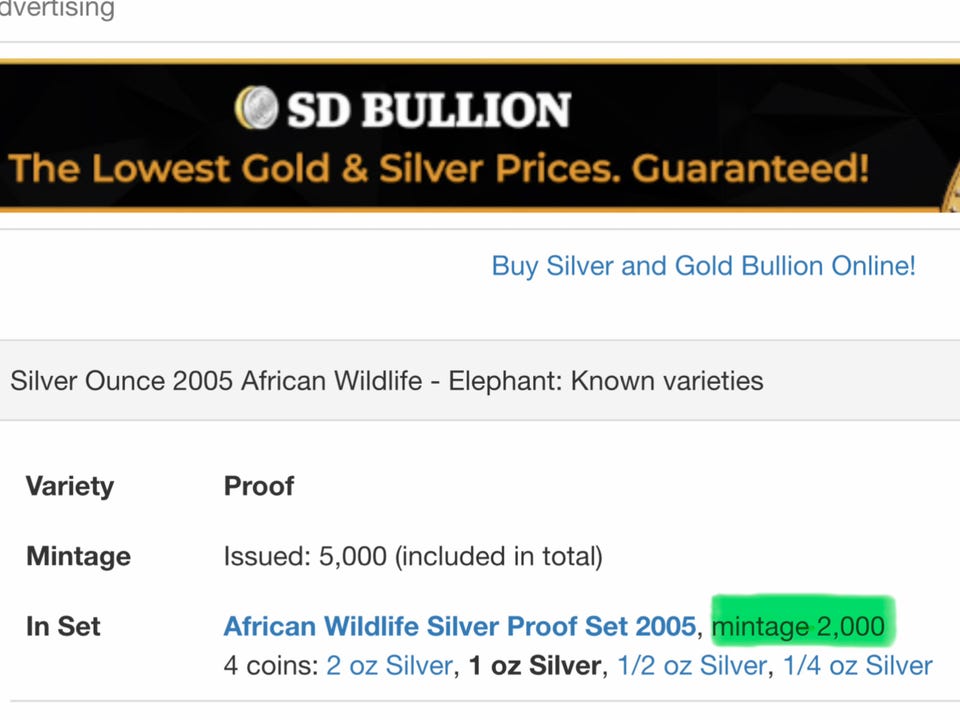Open African Wildlife Silver Proof Set 2005 link
This screenshot has height=720, width=960.
tap(459, 627)
